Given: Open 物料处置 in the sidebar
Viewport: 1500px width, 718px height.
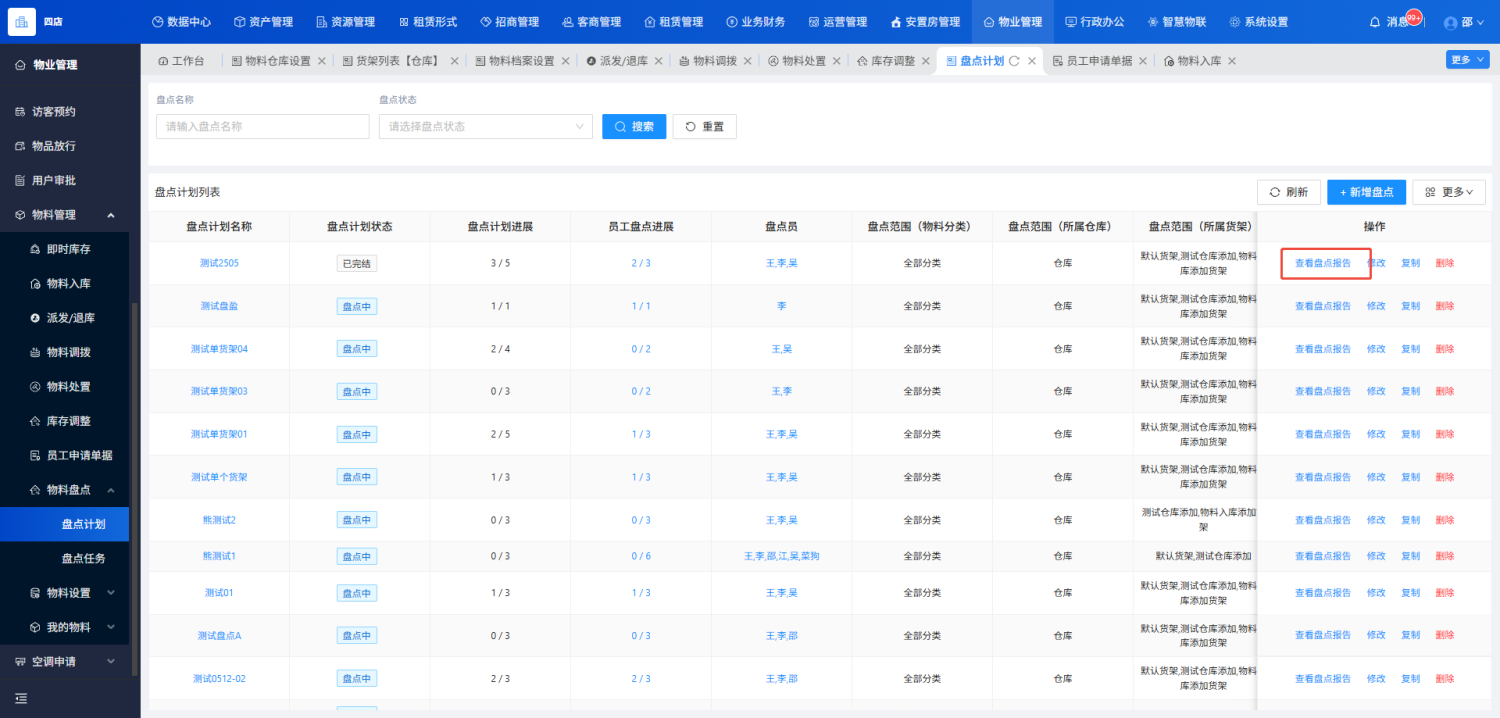Looking at the screenshot, I should (69, 387).
